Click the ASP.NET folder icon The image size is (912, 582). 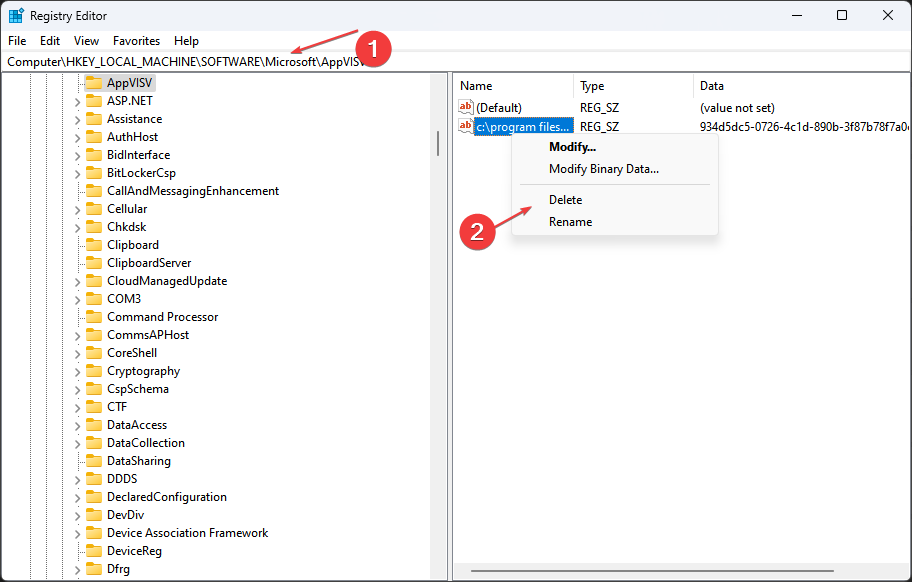[x=94, y=101]
